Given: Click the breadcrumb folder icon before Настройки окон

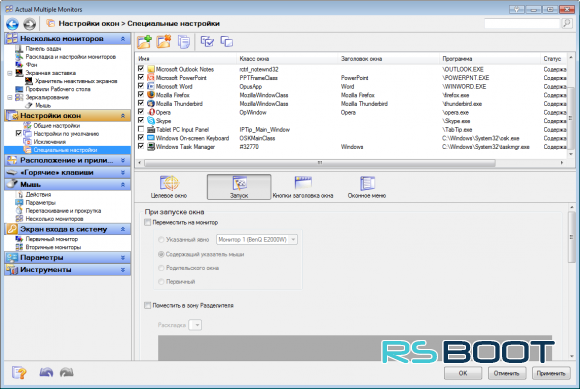Looking at the screenshot, I should pos(50,23).
